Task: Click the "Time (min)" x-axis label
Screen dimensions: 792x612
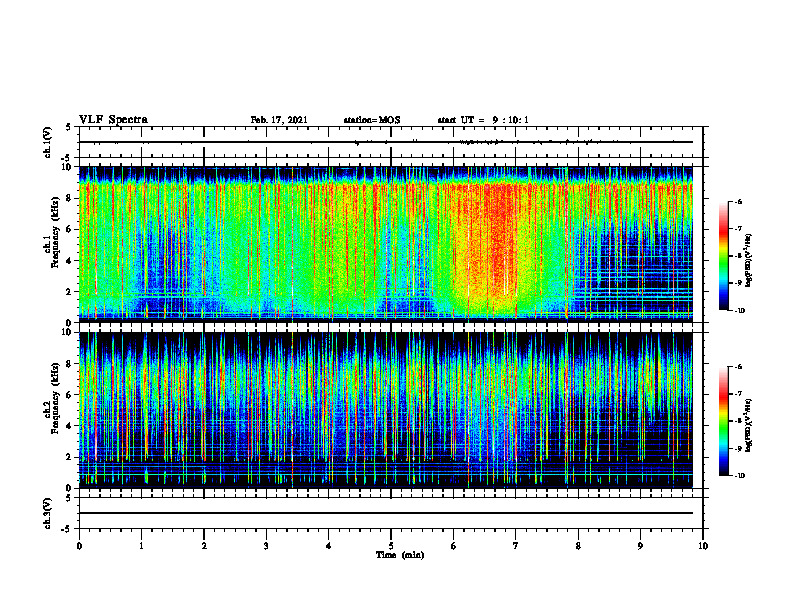Action: [x=400, y=555]
